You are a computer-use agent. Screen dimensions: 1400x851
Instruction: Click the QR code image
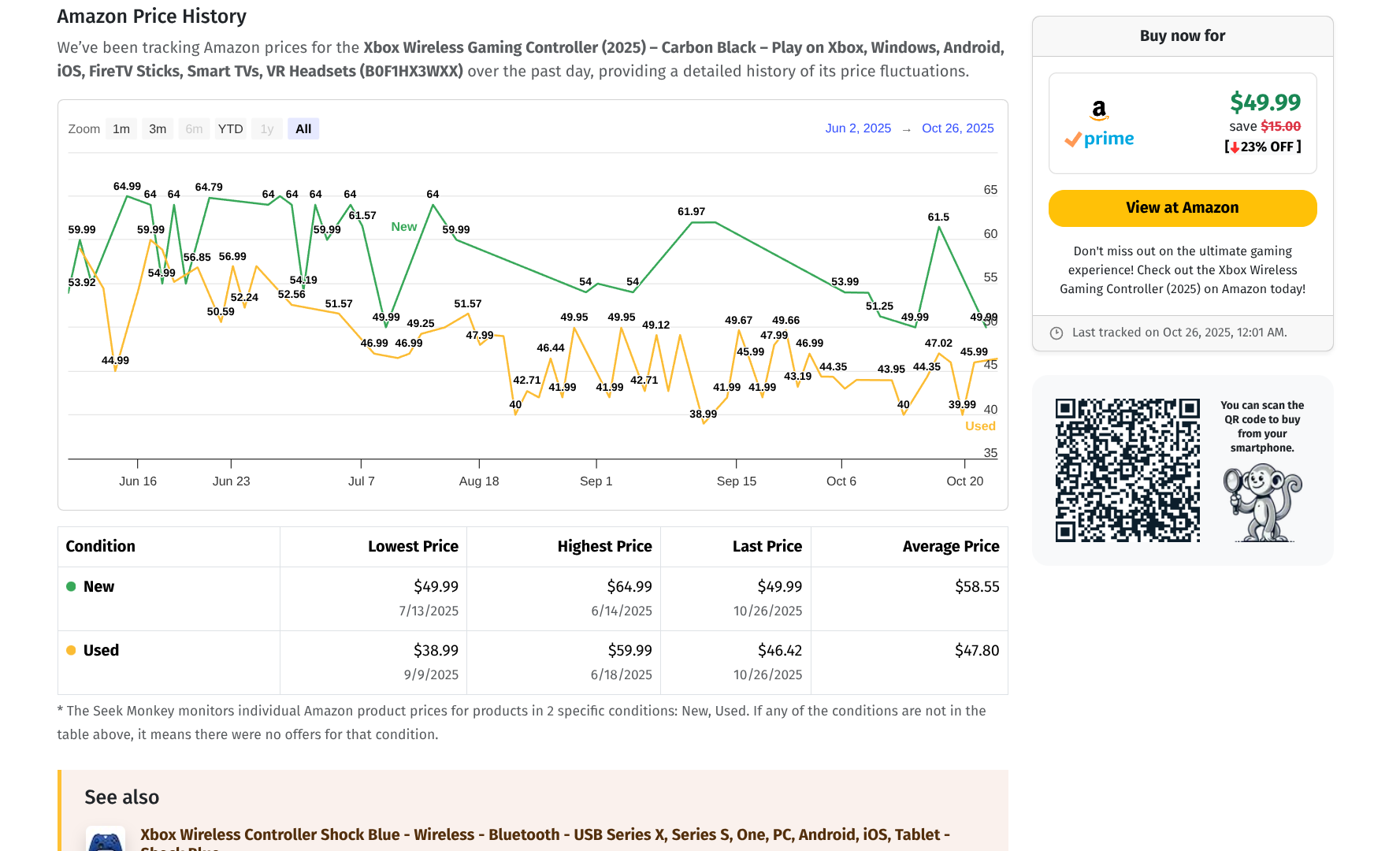[x=1127, y=470]
